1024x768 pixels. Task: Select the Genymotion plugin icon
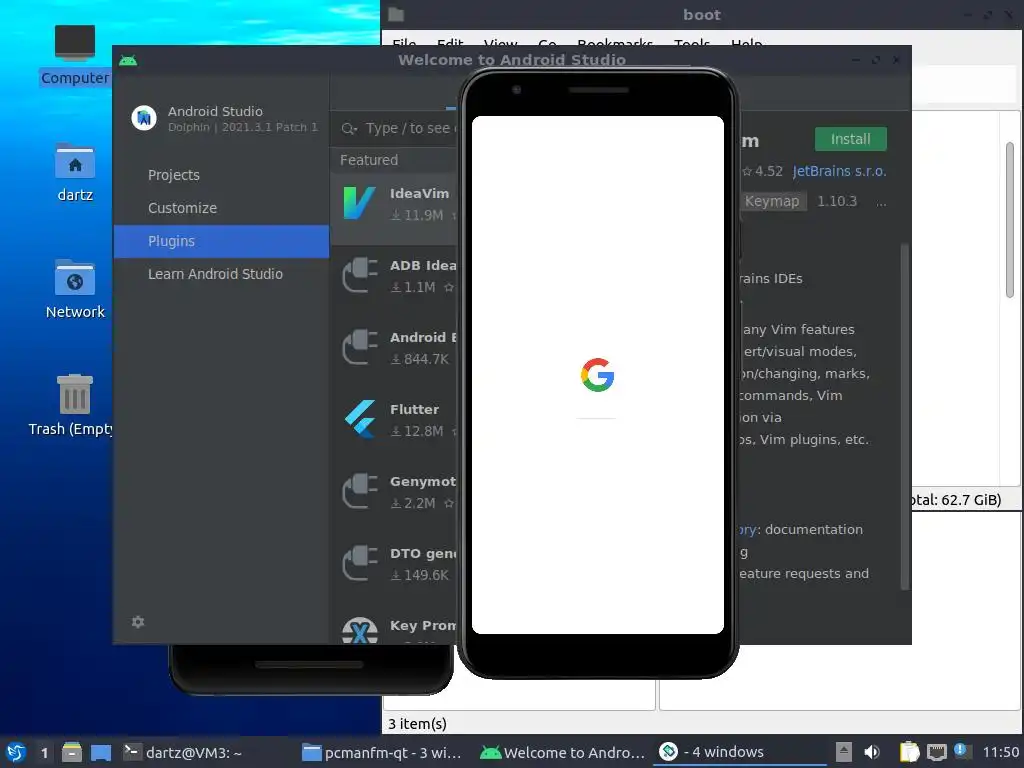point(360,491)
